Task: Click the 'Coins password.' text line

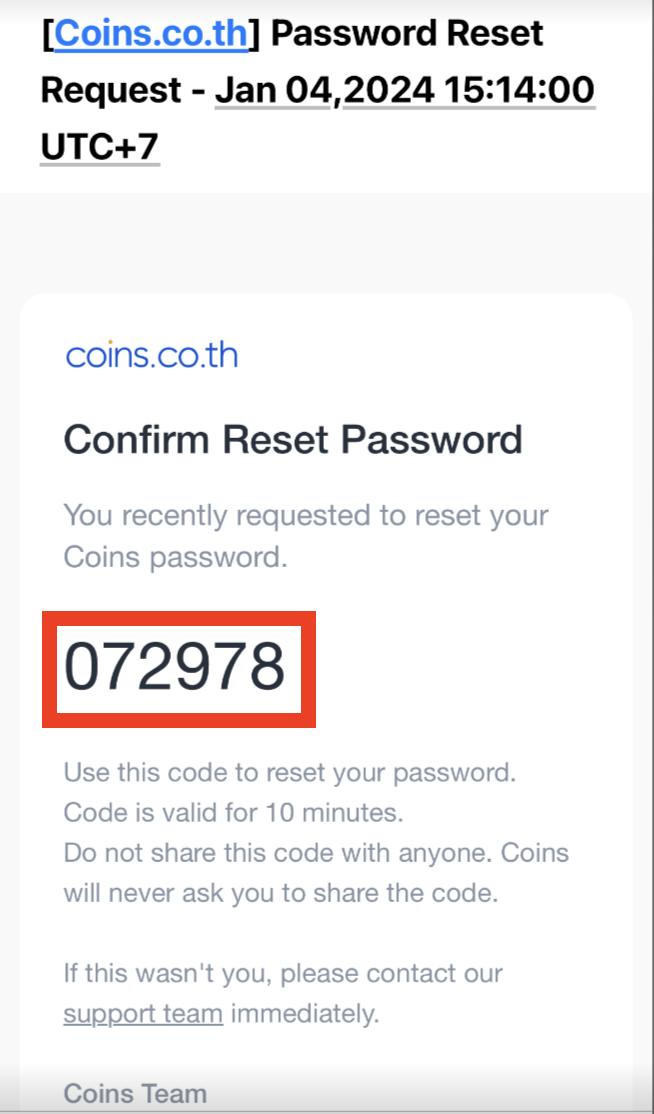Action: [x=175, y=558]
